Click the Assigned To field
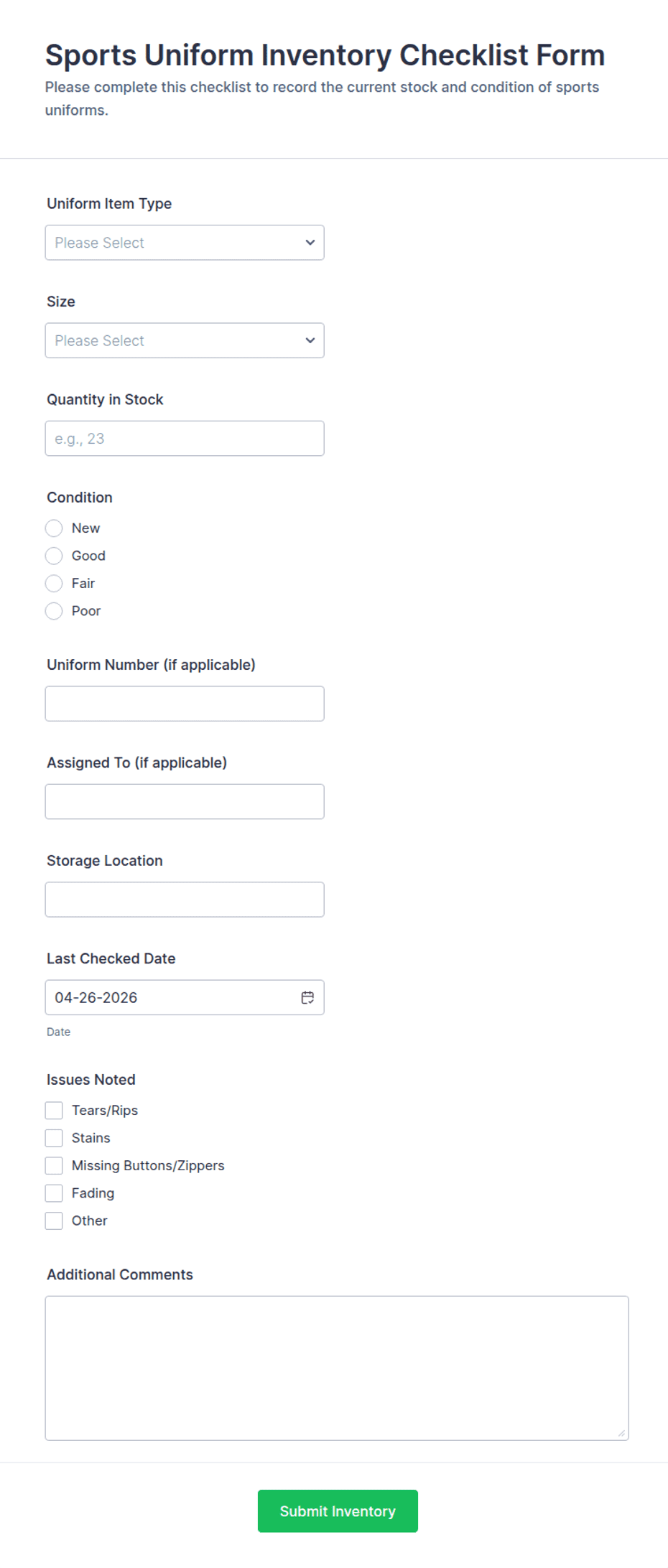Screen dimensions: 668x1568 (x=185, y=801)
